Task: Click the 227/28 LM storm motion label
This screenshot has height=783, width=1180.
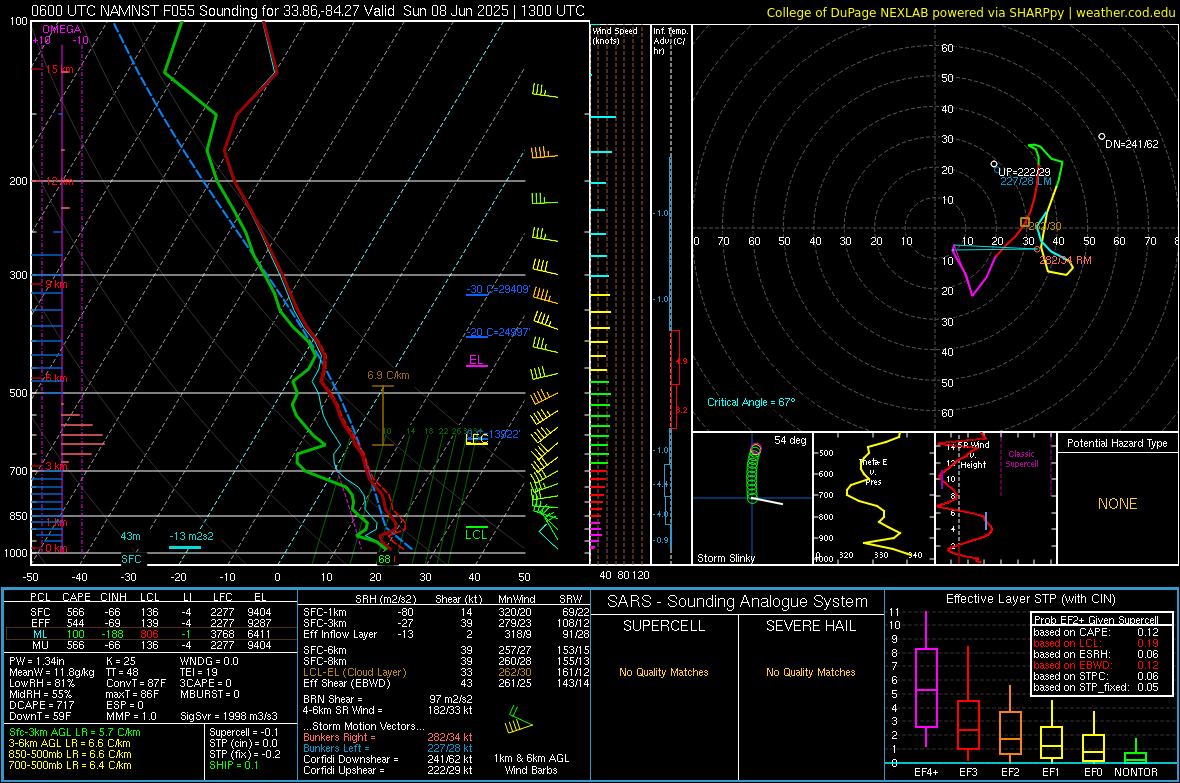Action: (1026, 181)
